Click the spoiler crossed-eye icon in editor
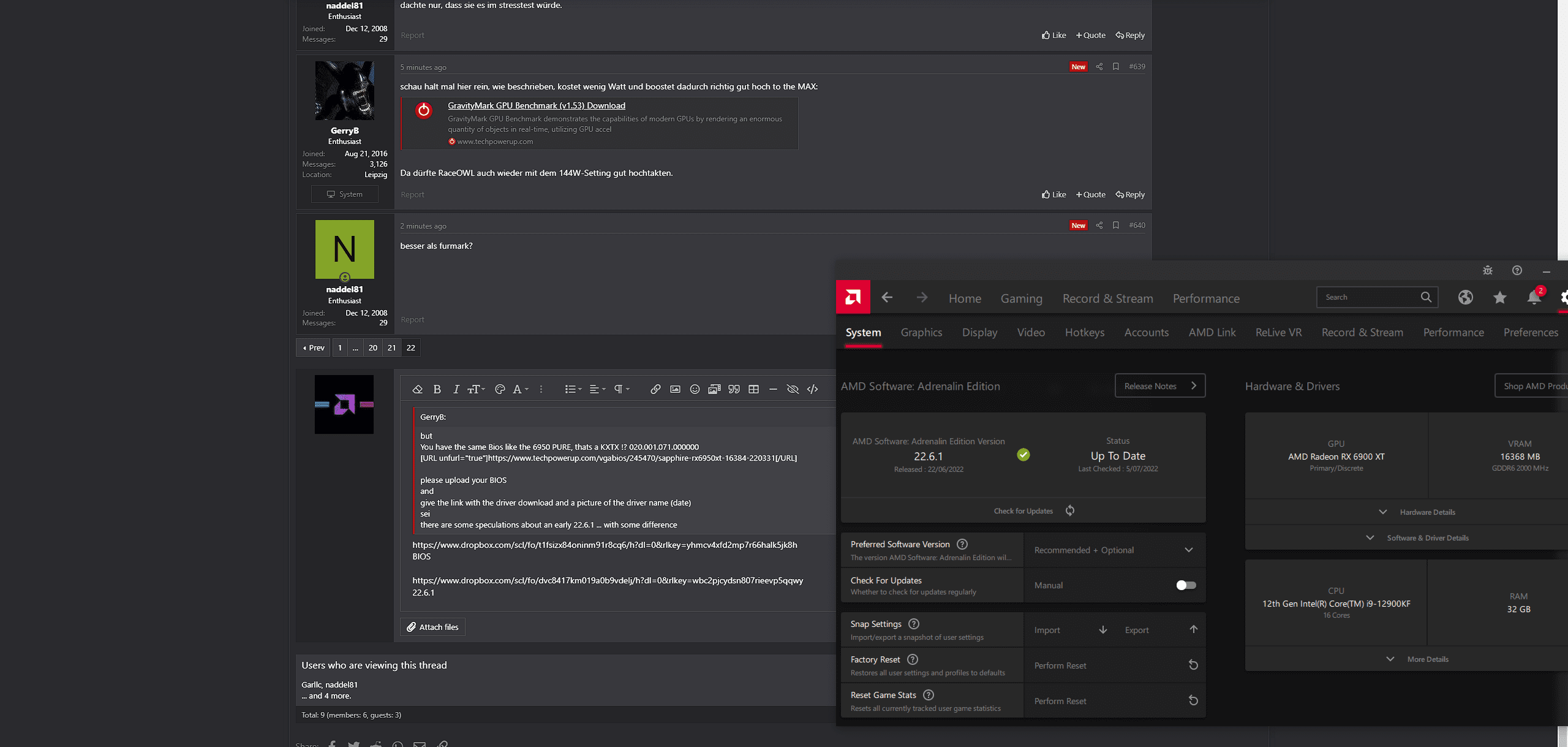 click(x=793, y=389)
